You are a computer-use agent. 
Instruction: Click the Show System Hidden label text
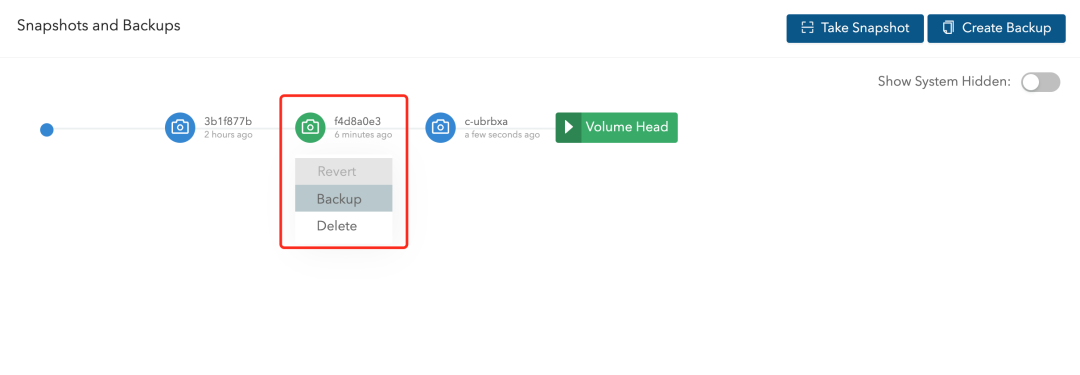tap(944, 82)
